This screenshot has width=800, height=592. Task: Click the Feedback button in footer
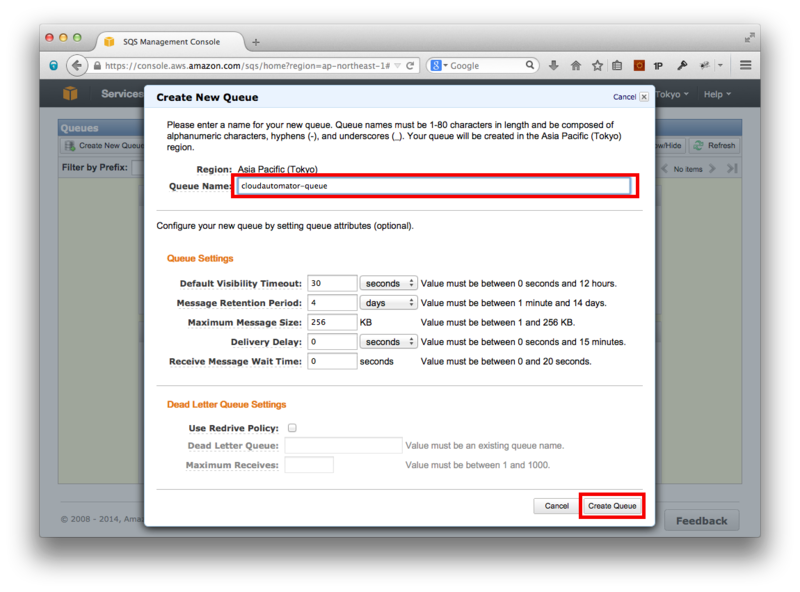click(702, 521)
